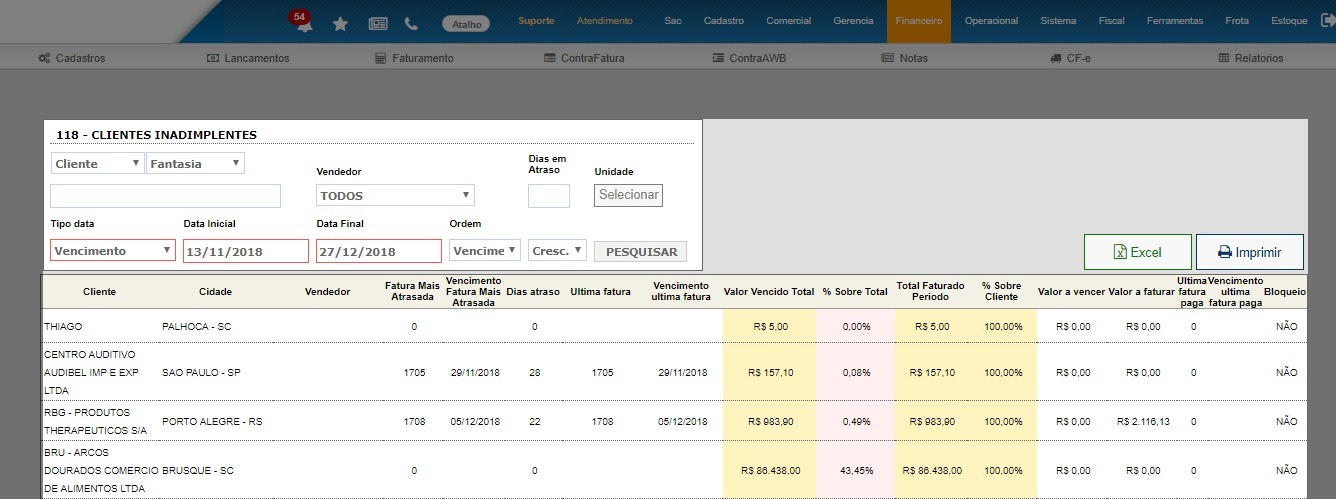This screenshot has height=499, width=1336.
Task: Expand the Fantasia dropdown
Action: coord(195,164)
